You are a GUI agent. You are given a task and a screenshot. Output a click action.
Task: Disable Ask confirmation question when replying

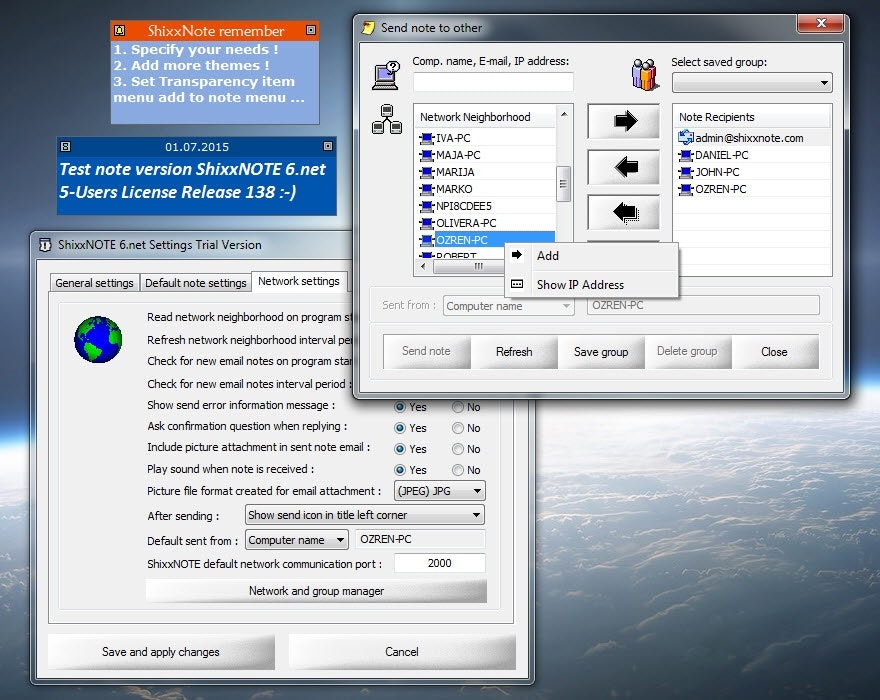[x=457, y=428]
